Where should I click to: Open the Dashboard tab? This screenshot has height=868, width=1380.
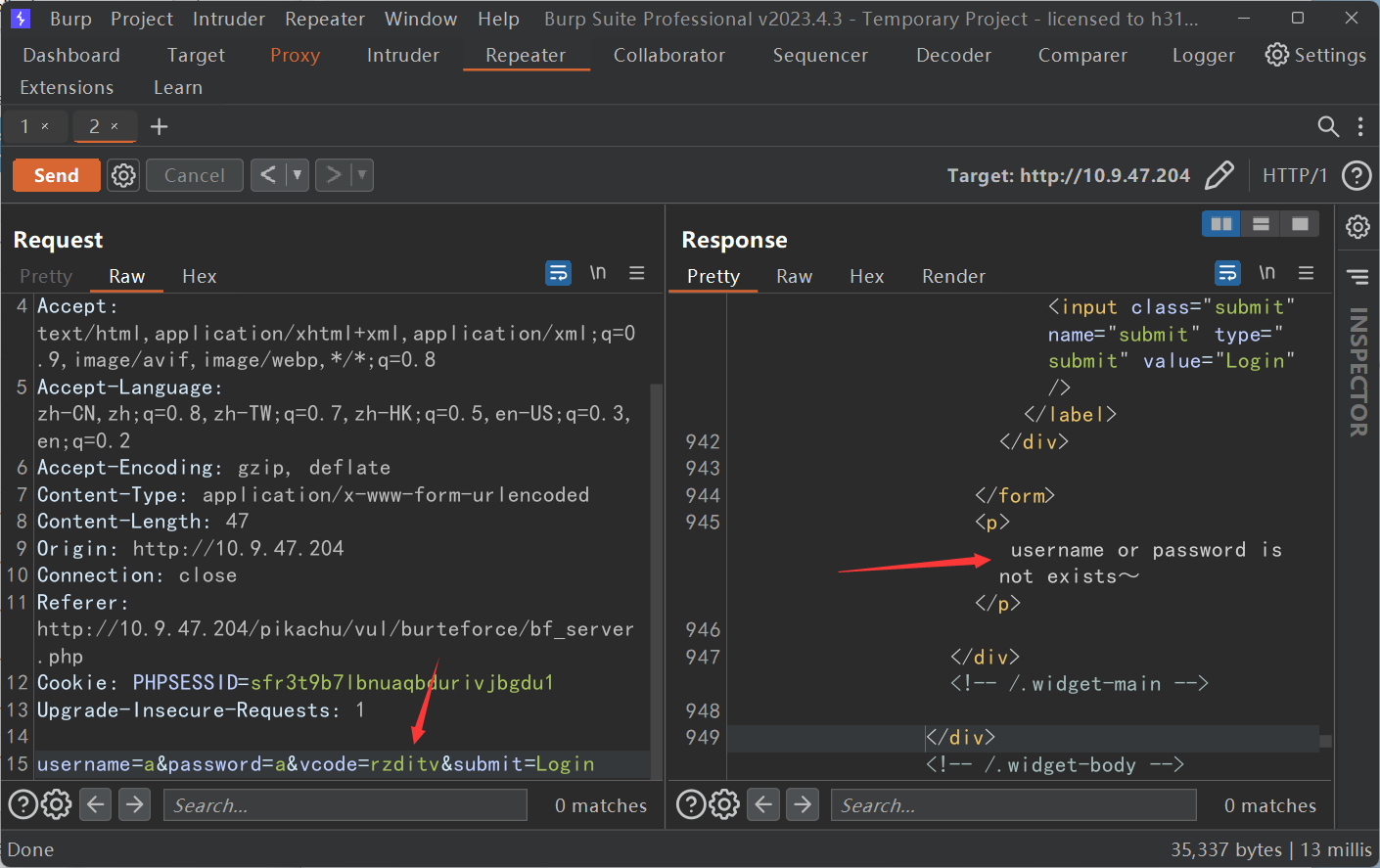point(71,55)
